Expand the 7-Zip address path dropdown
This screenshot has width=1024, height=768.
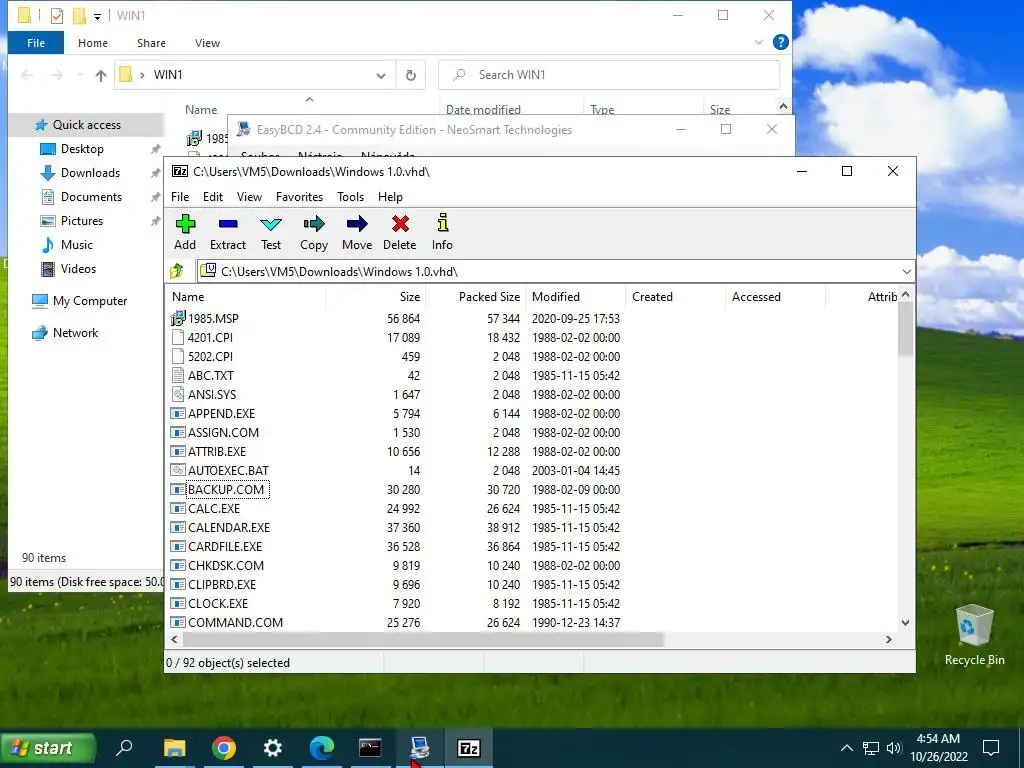[x=906, y=272]
